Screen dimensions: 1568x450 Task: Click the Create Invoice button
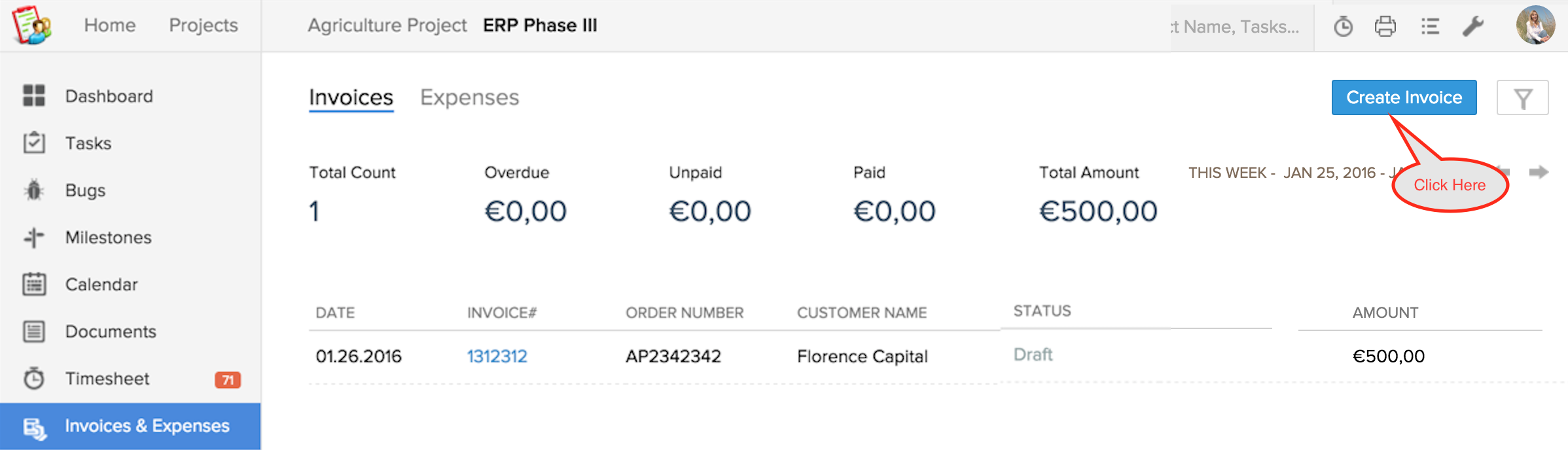click(1404, 97)
